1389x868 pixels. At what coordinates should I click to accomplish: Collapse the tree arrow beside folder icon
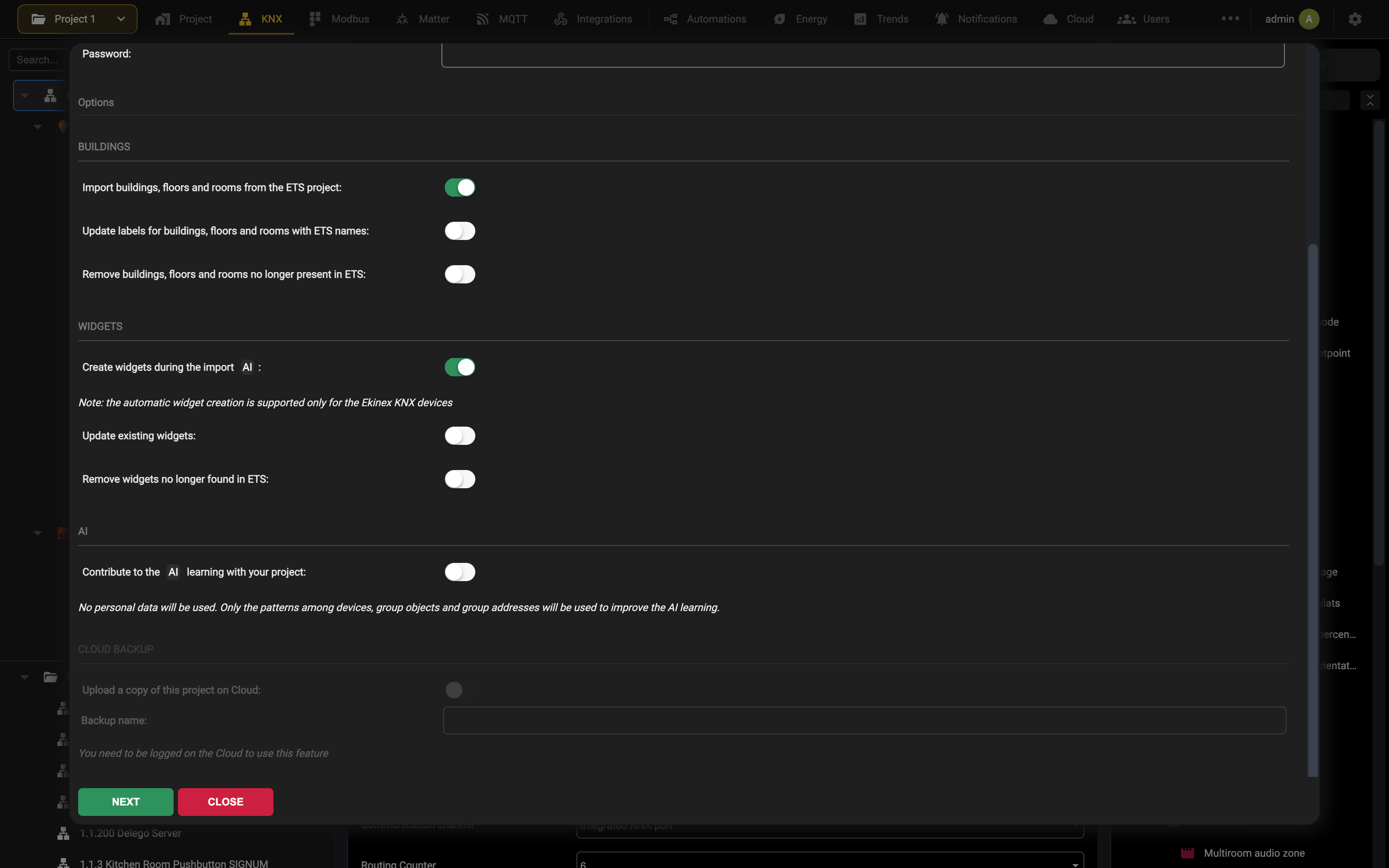pos(25,677)
